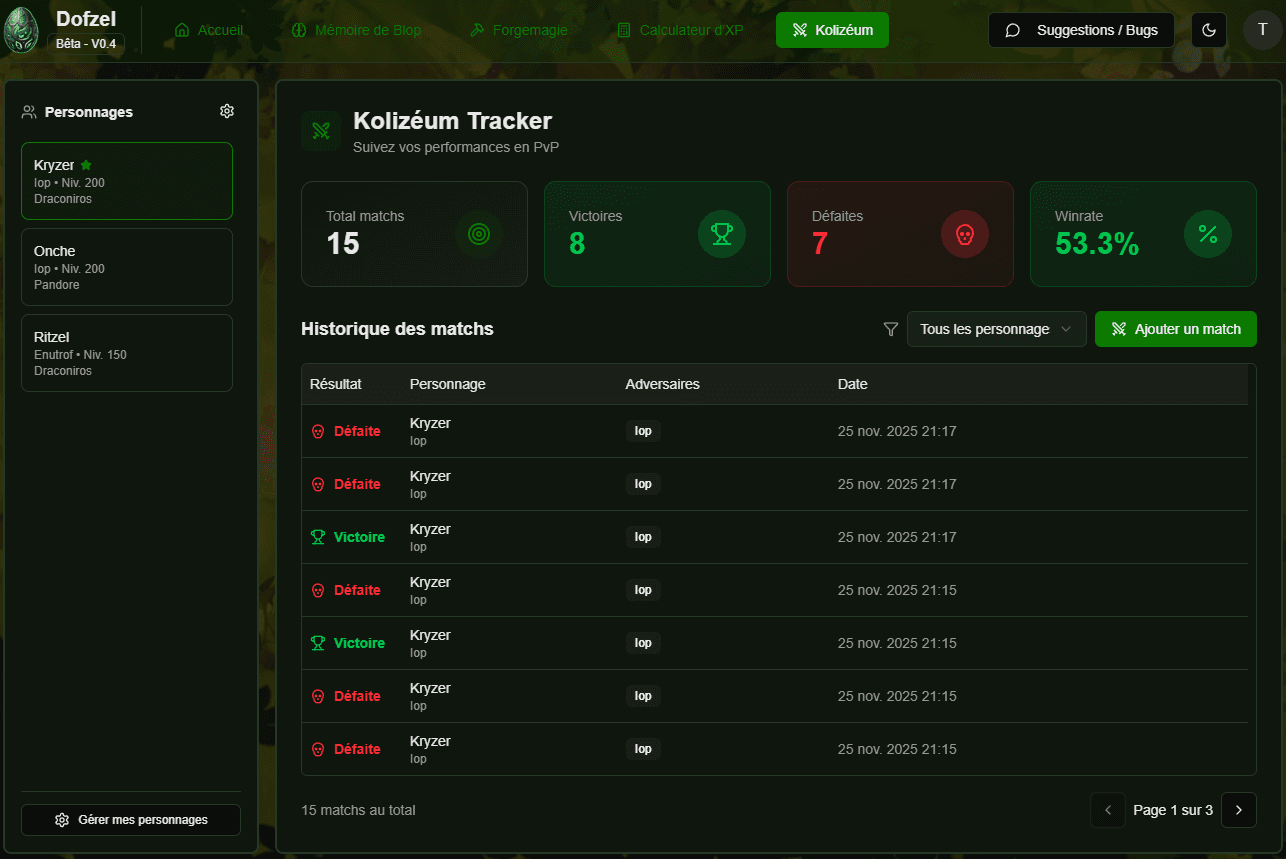The height and width of the screenshot is (859, 1286).
Task: Open the Tous les personnage dropdown
Action: (996, 329)
